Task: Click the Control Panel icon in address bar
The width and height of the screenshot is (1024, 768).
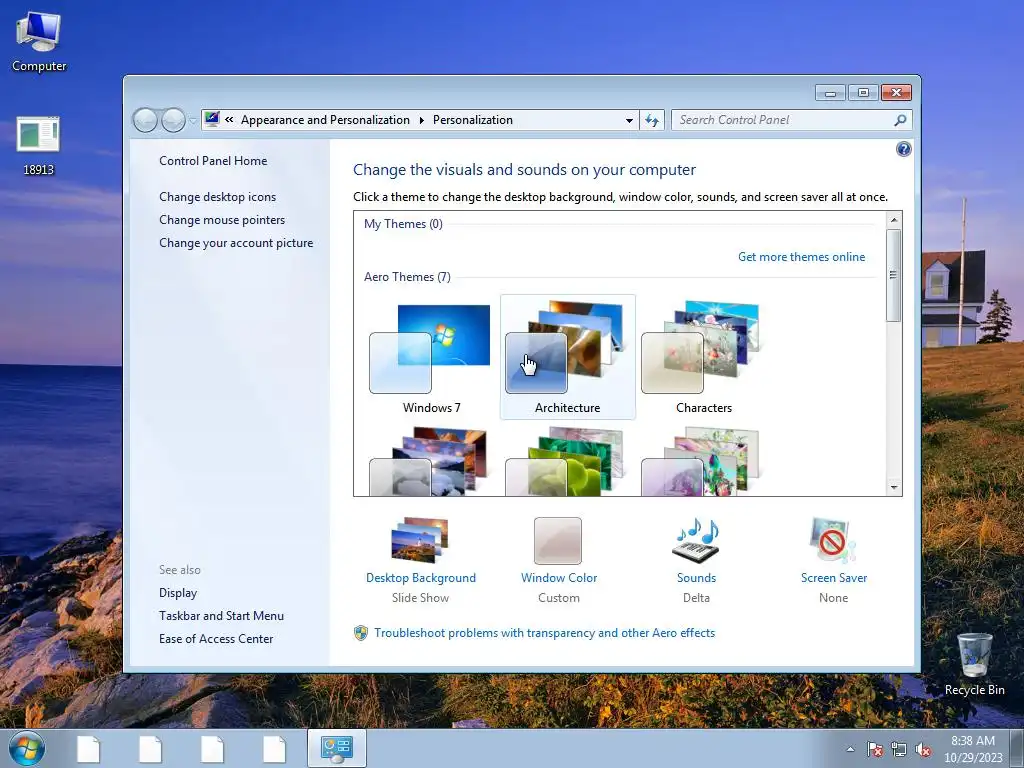Action: (212, 120)
